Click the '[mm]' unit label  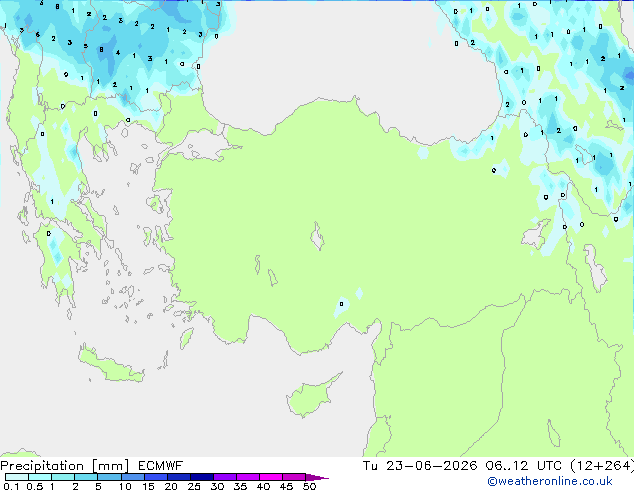coord(110,466)
